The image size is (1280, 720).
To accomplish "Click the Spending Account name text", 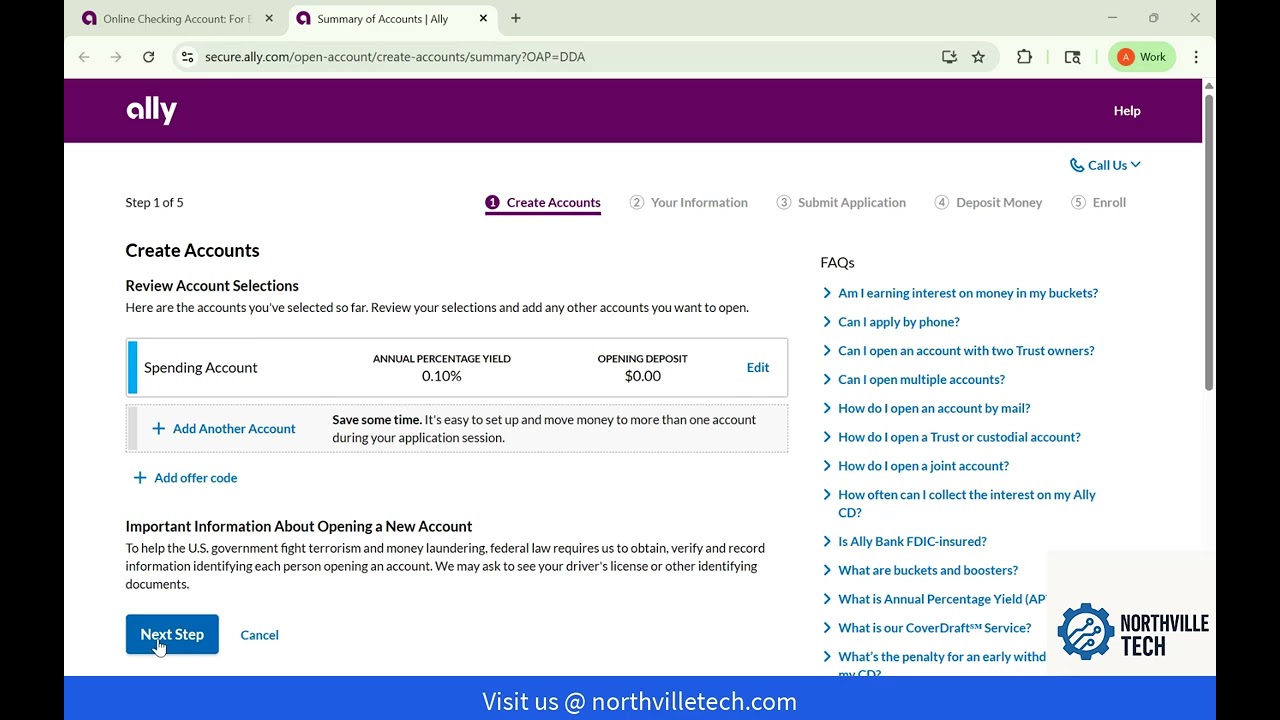I will [201, 368].
